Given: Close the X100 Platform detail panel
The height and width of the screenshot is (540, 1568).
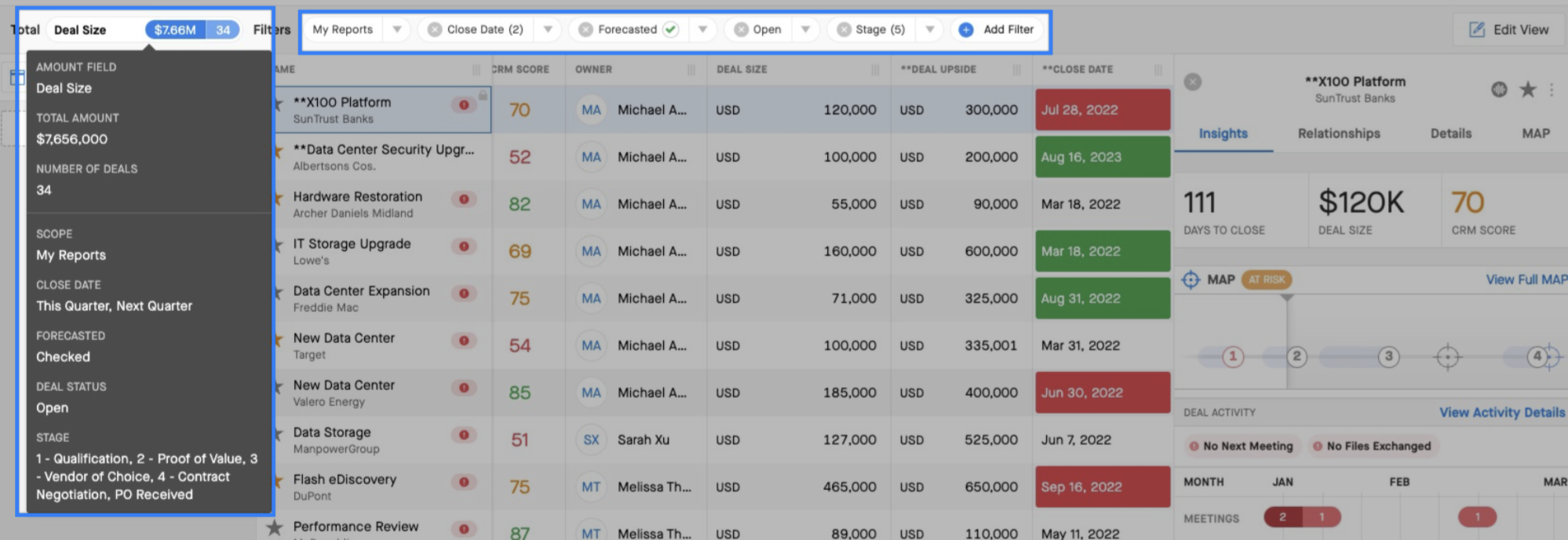Looking at the screenshot, I should point(1192,82).
